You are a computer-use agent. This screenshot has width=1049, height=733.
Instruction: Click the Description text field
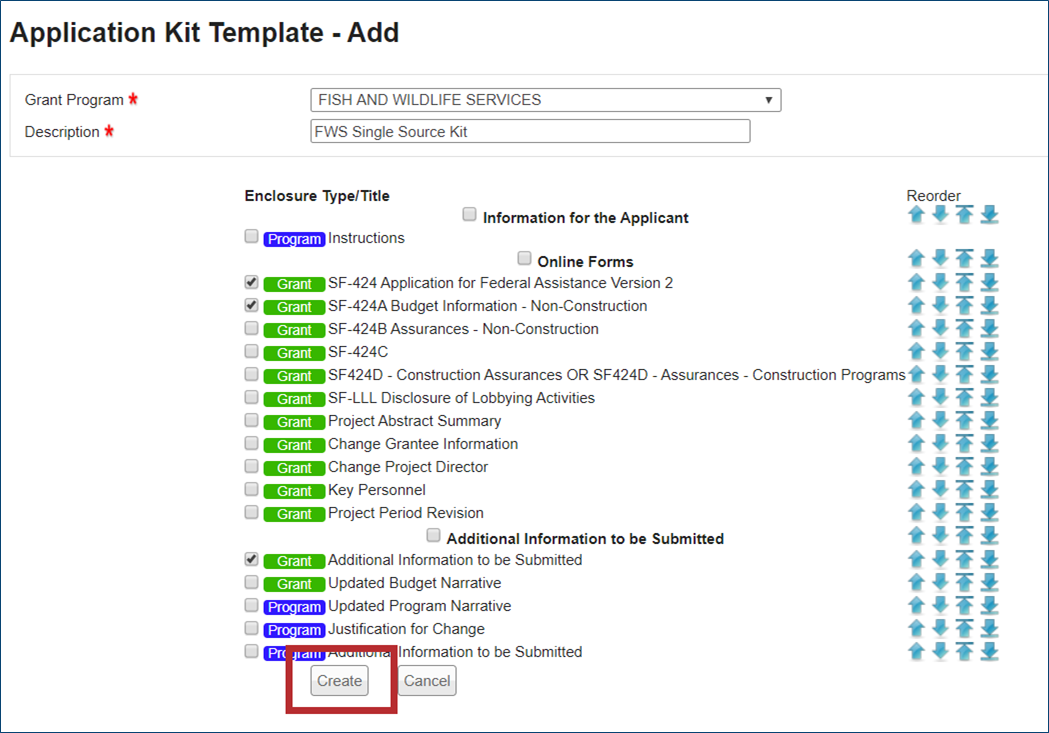click(530, 132)
